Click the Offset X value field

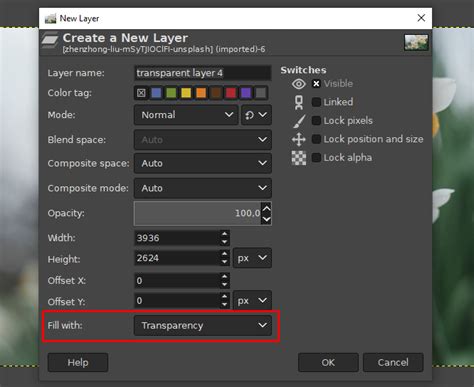pos(177,281)
